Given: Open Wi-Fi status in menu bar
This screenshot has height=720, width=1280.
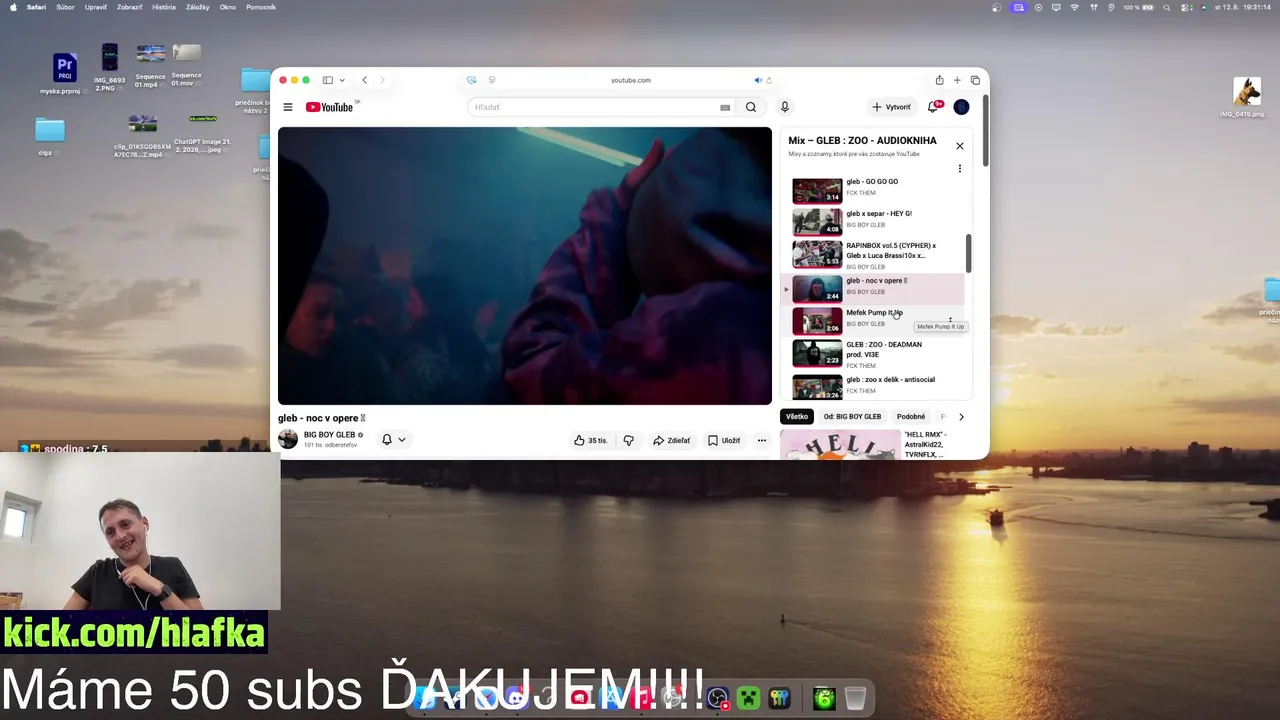Looking at the screenshot, I should click(x=1075, y=7).
